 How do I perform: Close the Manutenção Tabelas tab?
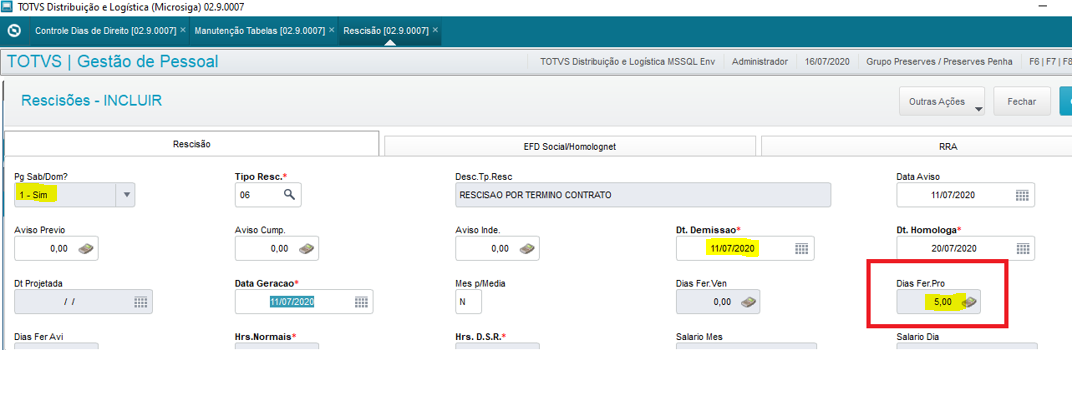pyautogui.click(x=332, y=31)
